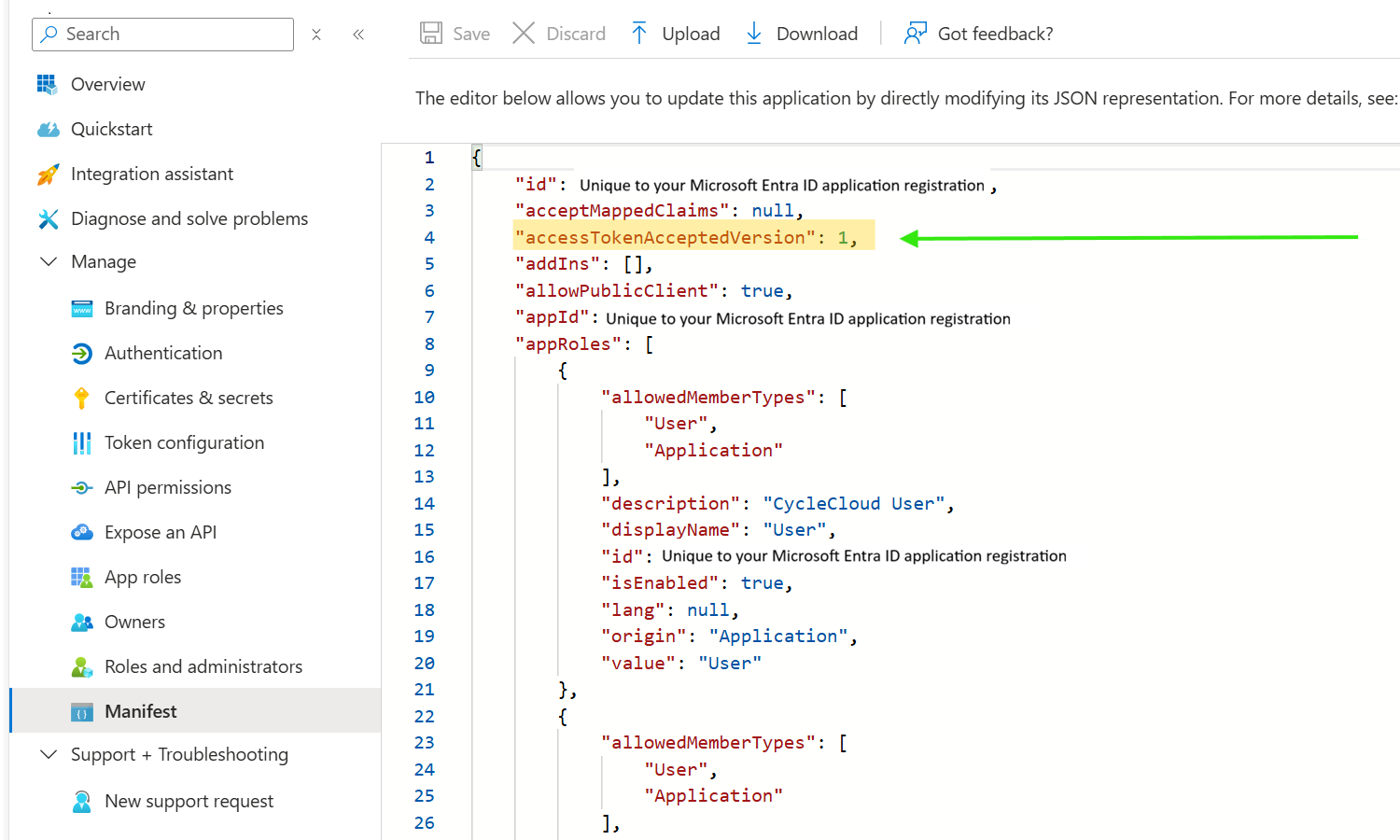The width and height of the screenshot is (1400, 840).
Task: Select Branding & properties
Action: (x=195, y=308)
